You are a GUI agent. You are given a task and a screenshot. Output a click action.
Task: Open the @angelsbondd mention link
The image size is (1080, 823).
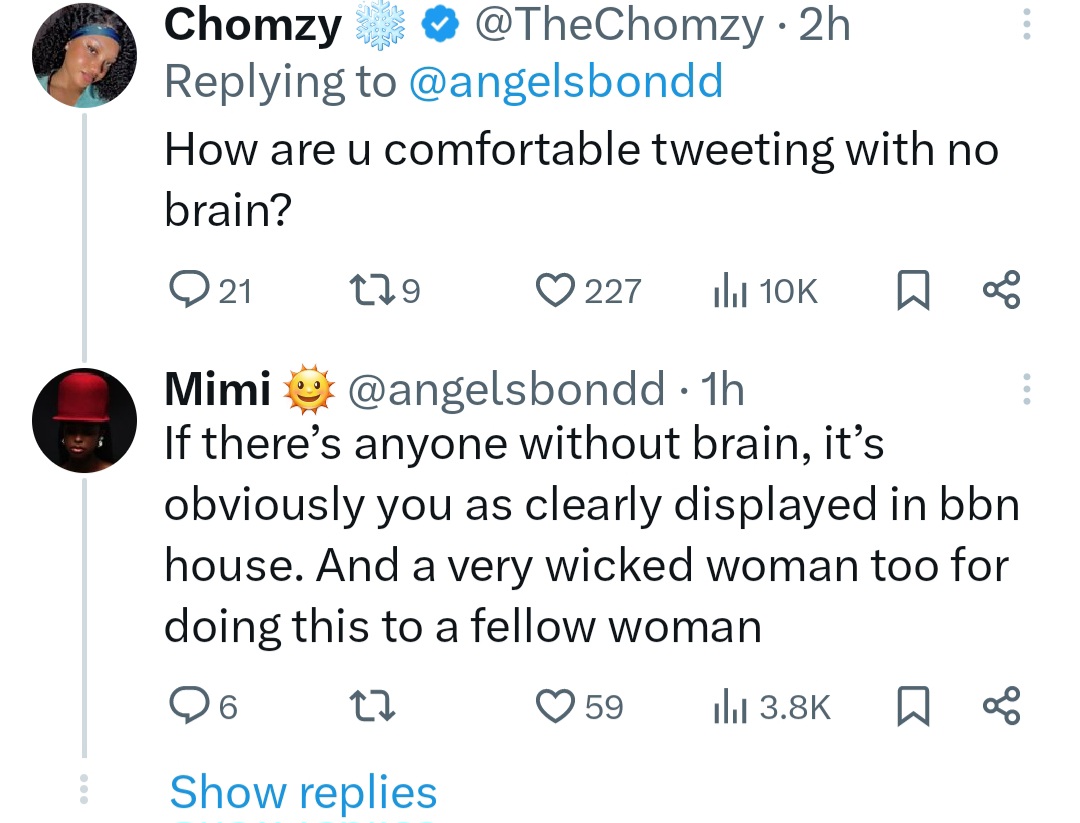point(566,82)
